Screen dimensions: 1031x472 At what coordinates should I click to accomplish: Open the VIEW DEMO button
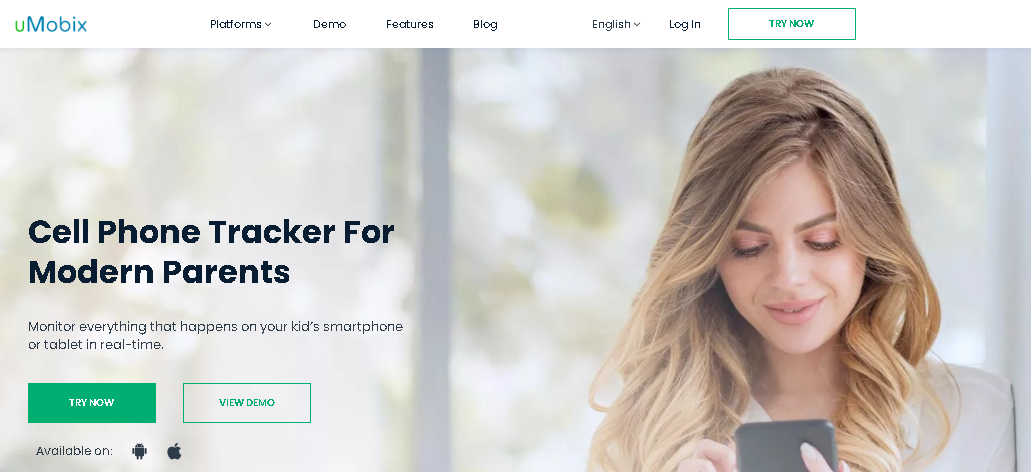pyautogui.click(x=247, y=403)
